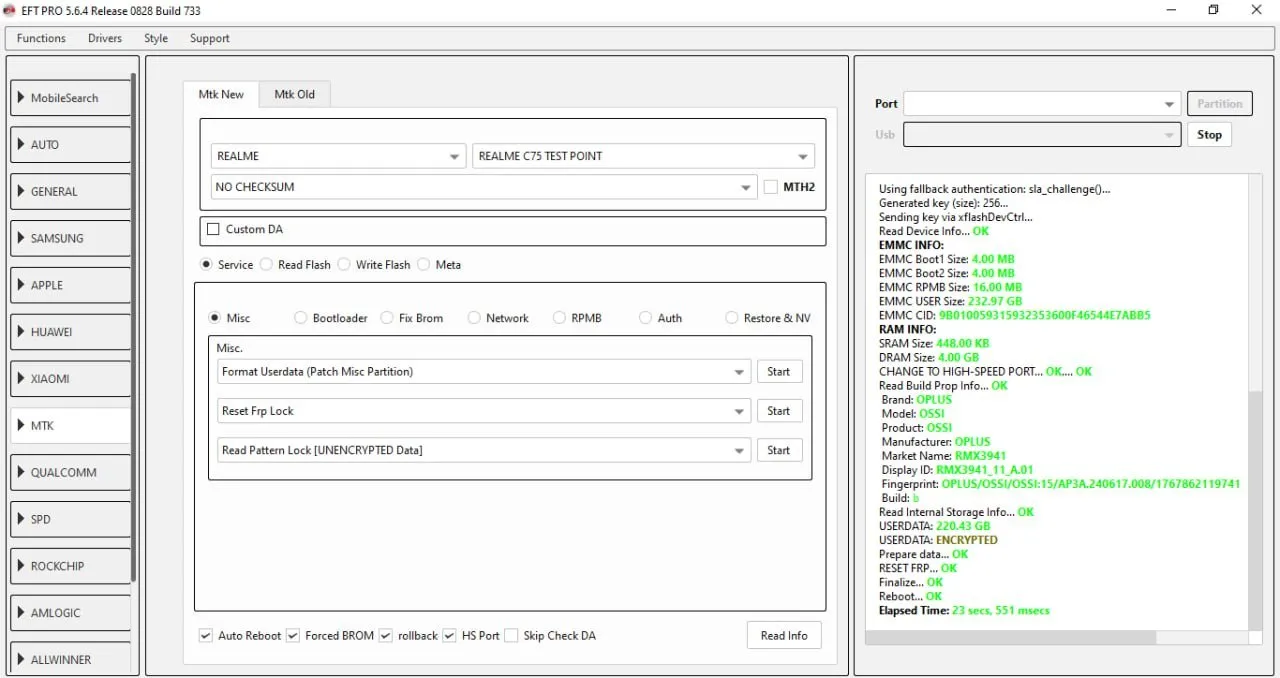The height and width of the screenshot is (678, 1280).
Task: Open the MTK sidebar section
Action: (70, 426)
